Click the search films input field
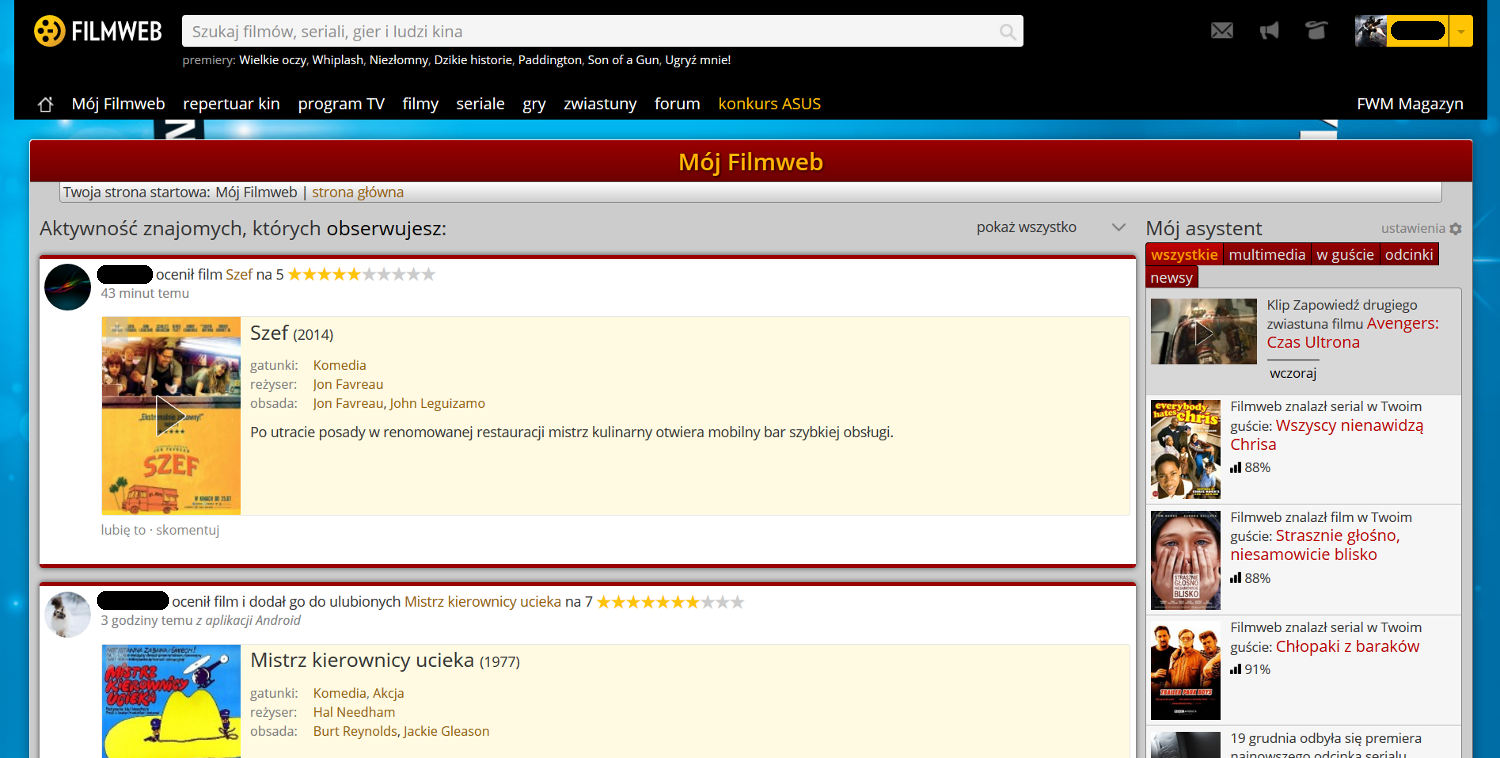Screen dimensions: 1500x758 602,31
